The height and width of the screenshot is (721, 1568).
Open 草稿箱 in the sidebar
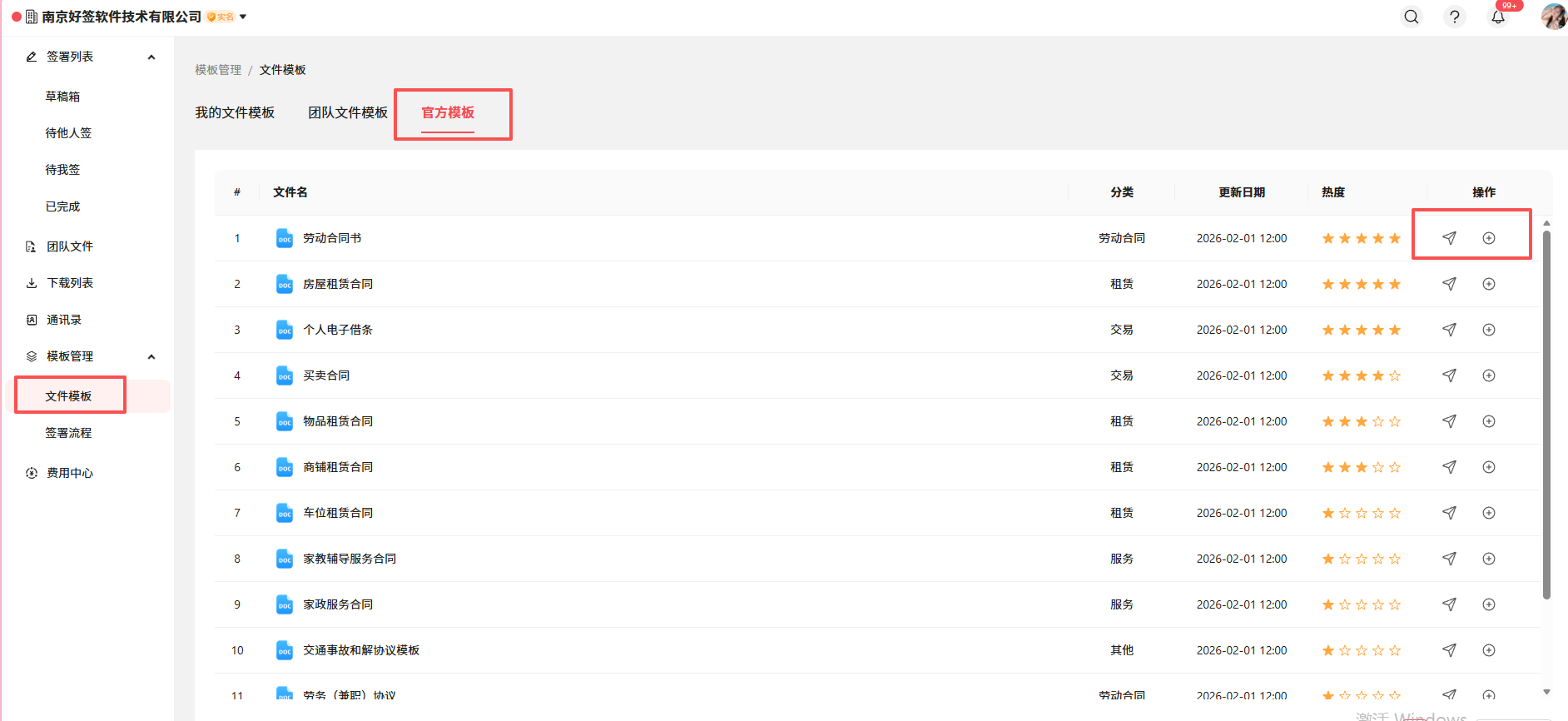coord(62,97)
